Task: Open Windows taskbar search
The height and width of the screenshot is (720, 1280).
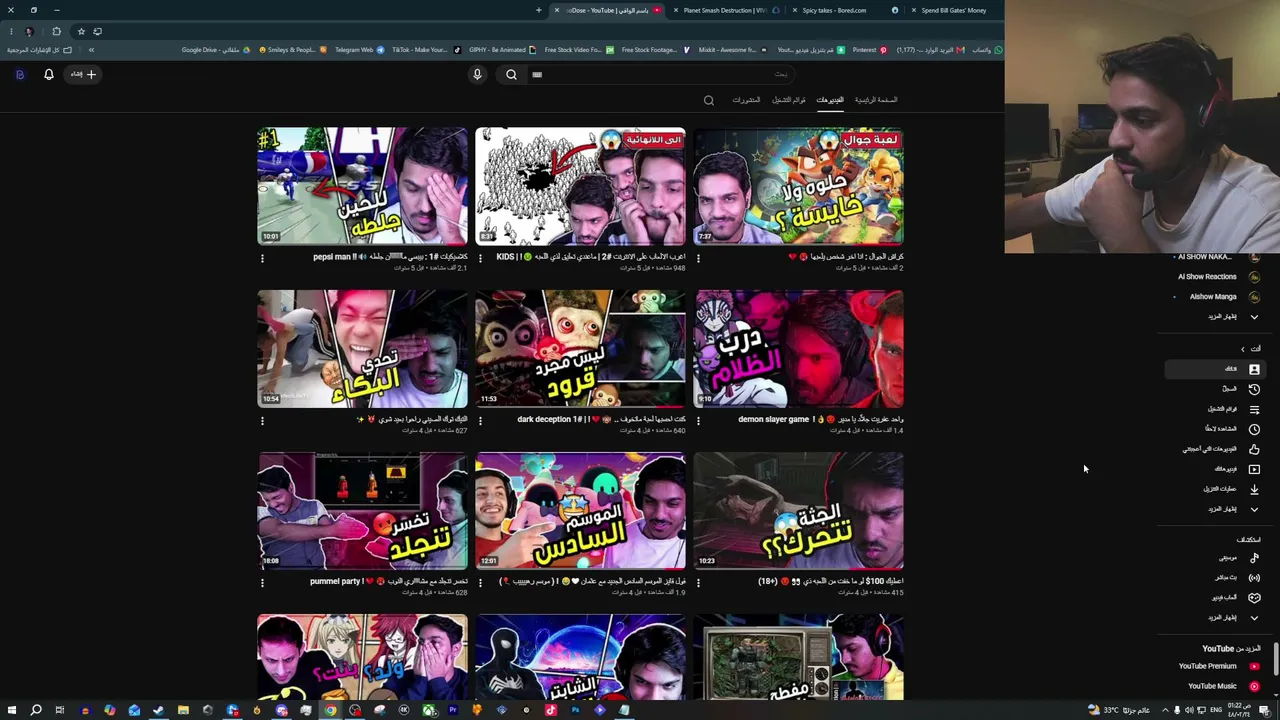Action: coord(36,710)
